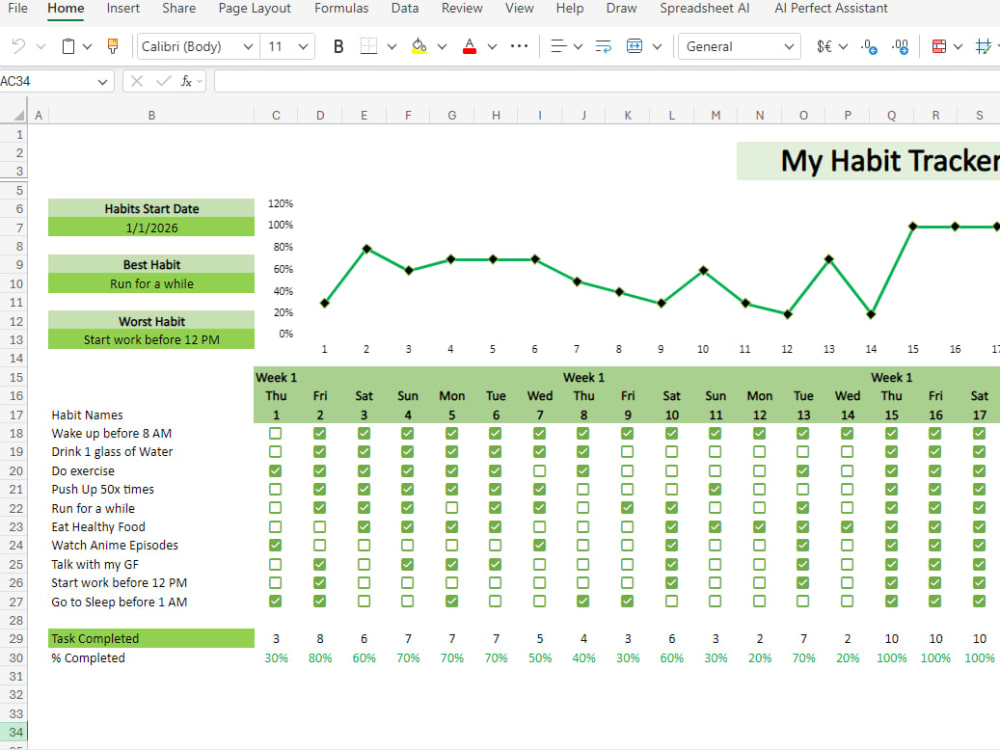The image size is (1000, 750).
Task: Switch to the Data tab
Action: pos(405,8)
